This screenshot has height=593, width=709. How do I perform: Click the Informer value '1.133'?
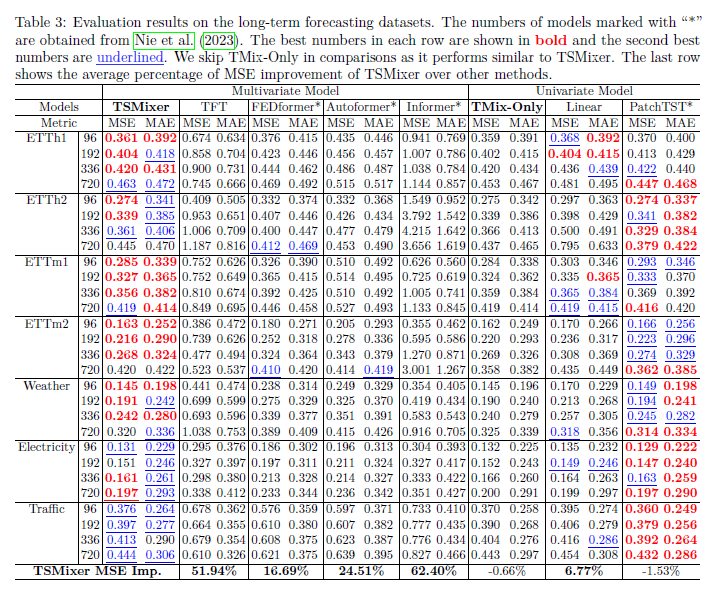click(x=416, y=308)
